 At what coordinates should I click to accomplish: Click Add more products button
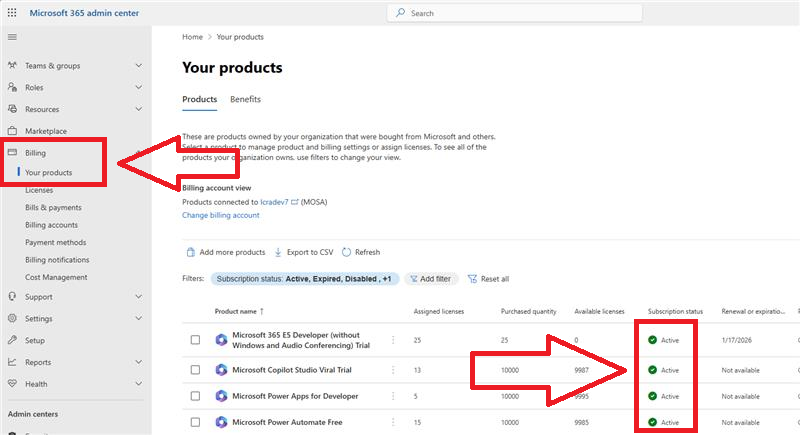coord(226,252)
